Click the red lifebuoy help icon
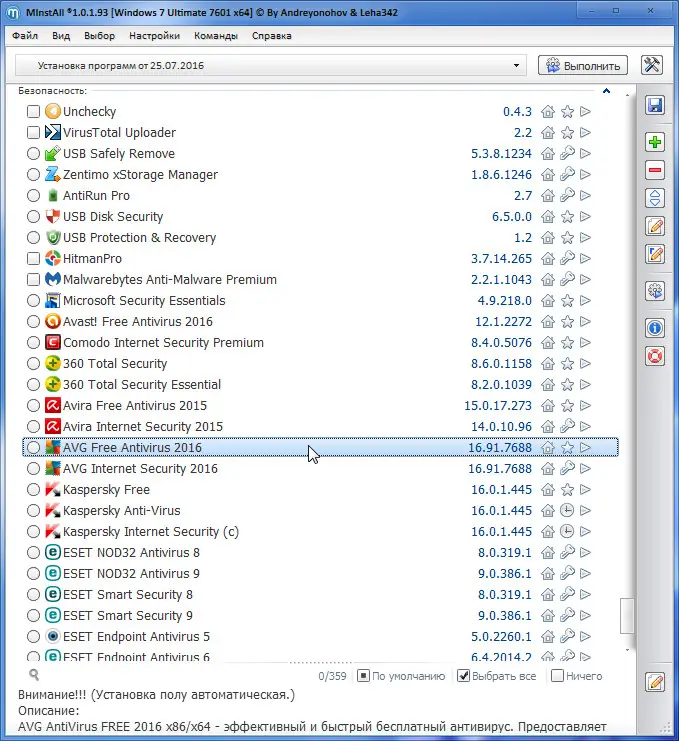This screenshot has height=741, width=679. click(x=655, y=356)
